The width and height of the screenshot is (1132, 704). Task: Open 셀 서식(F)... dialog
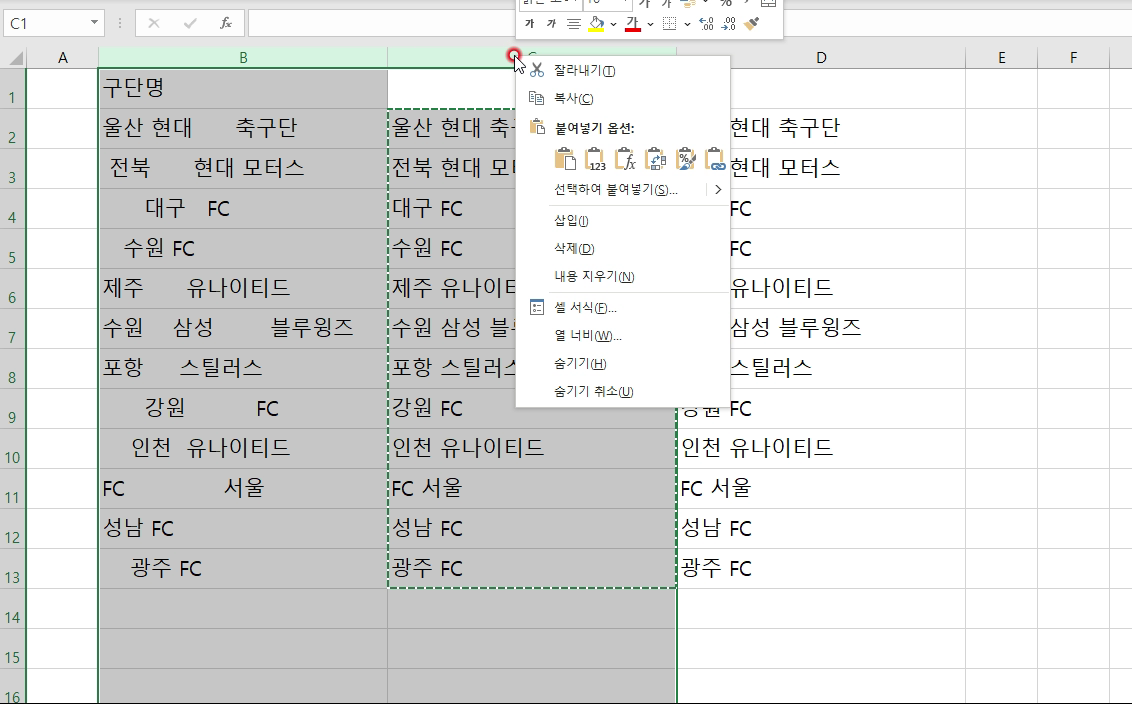[585, 308]
